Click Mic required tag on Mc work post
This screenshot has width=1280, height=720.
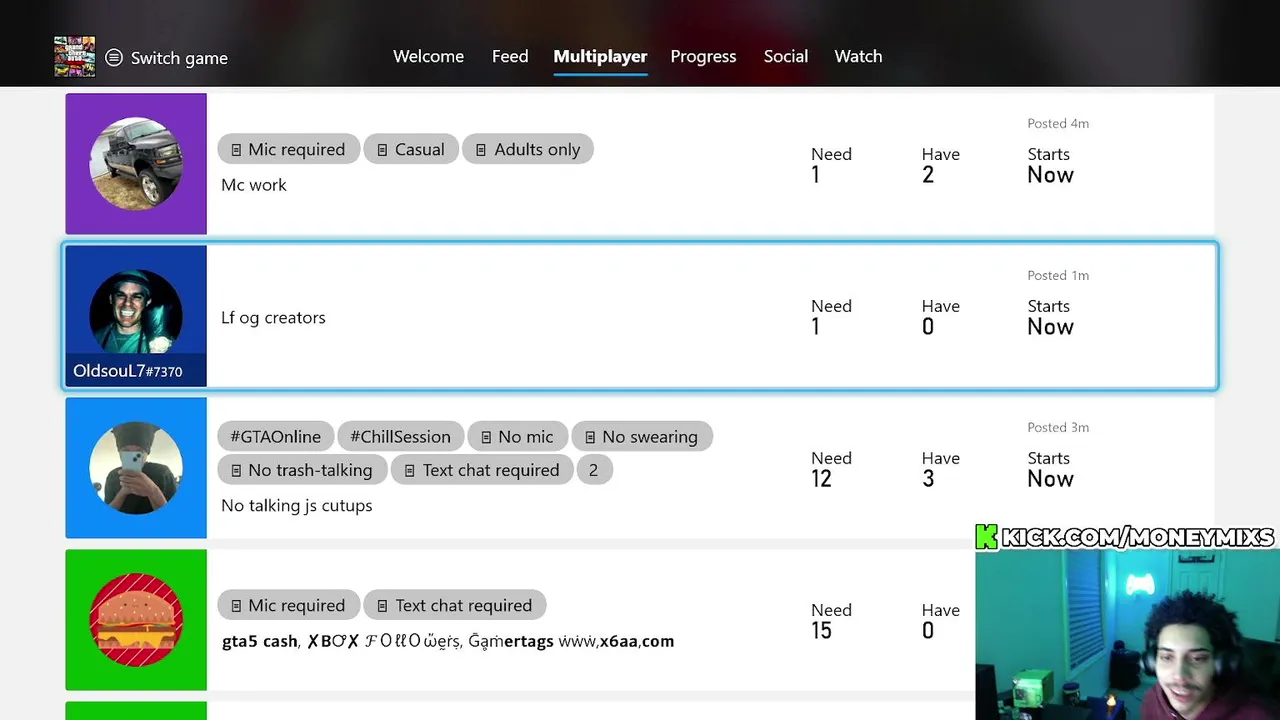288,149
